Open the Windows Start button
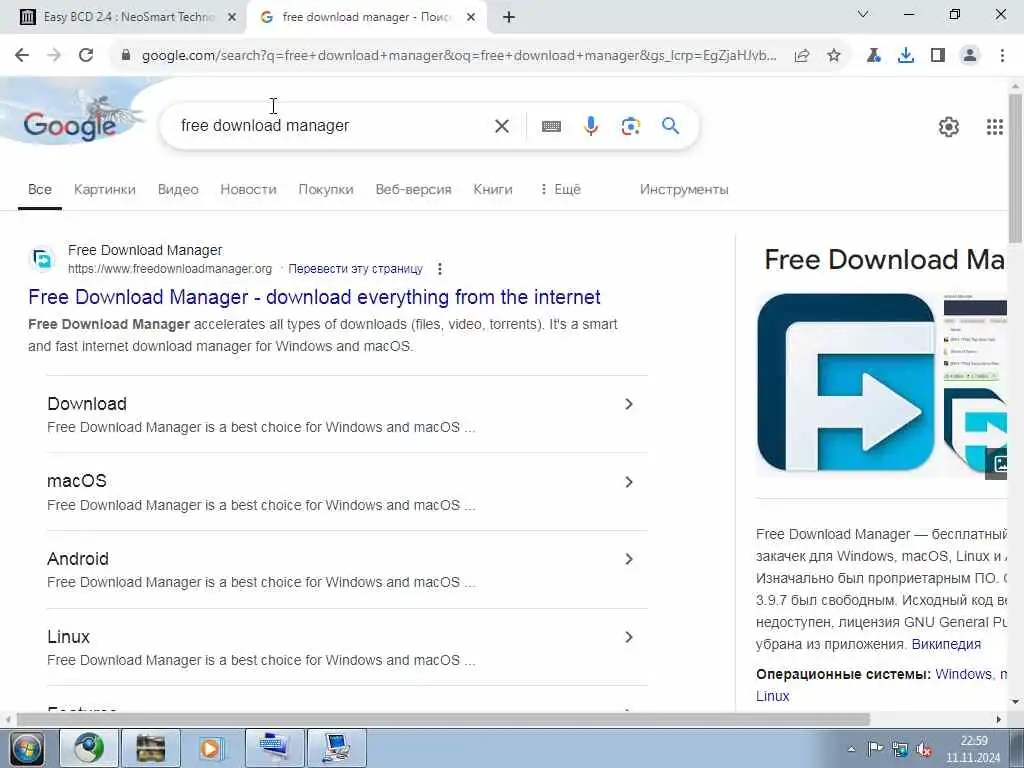The image size is (1024, 768). [x=27, y=748]
